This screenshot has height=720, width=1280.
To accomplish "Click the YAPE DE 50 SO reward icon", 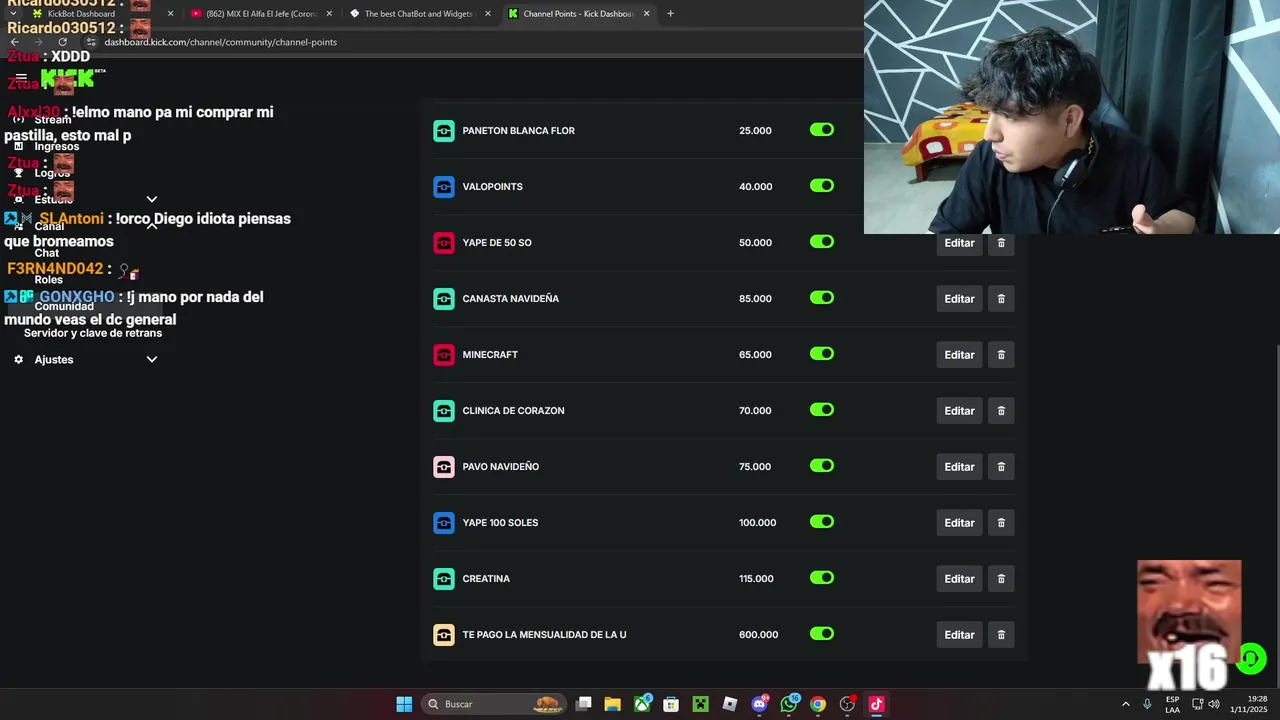I will tap(444, 243).
